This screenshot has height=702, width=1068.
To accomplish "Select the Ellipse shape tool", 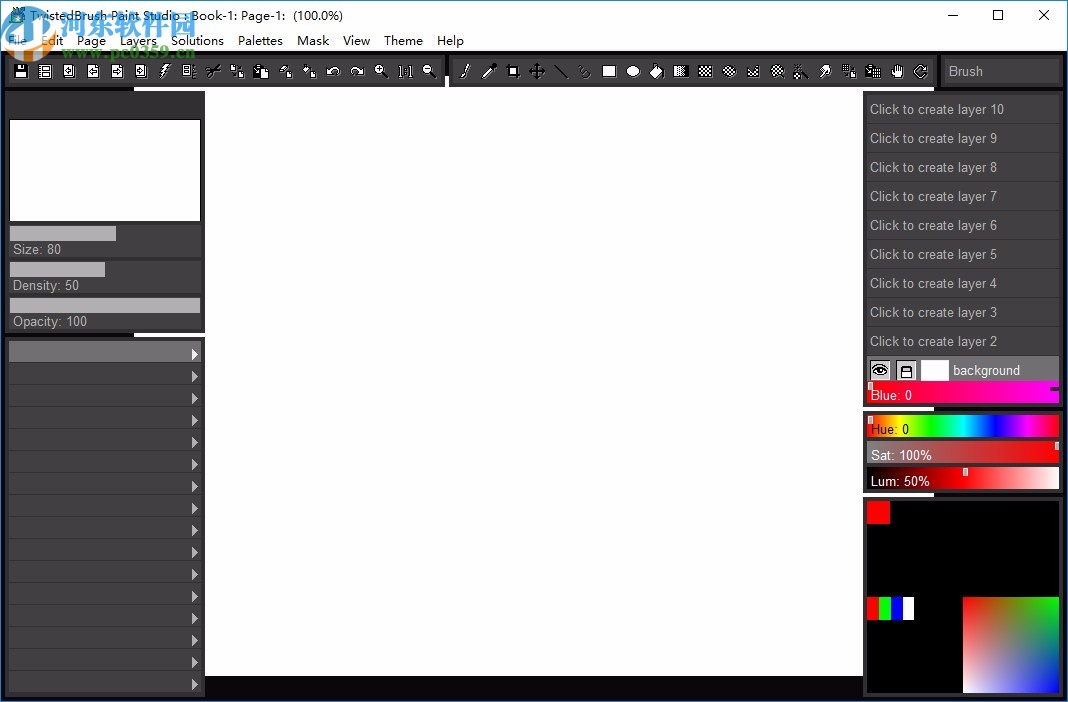I will (x=632, y=71).
